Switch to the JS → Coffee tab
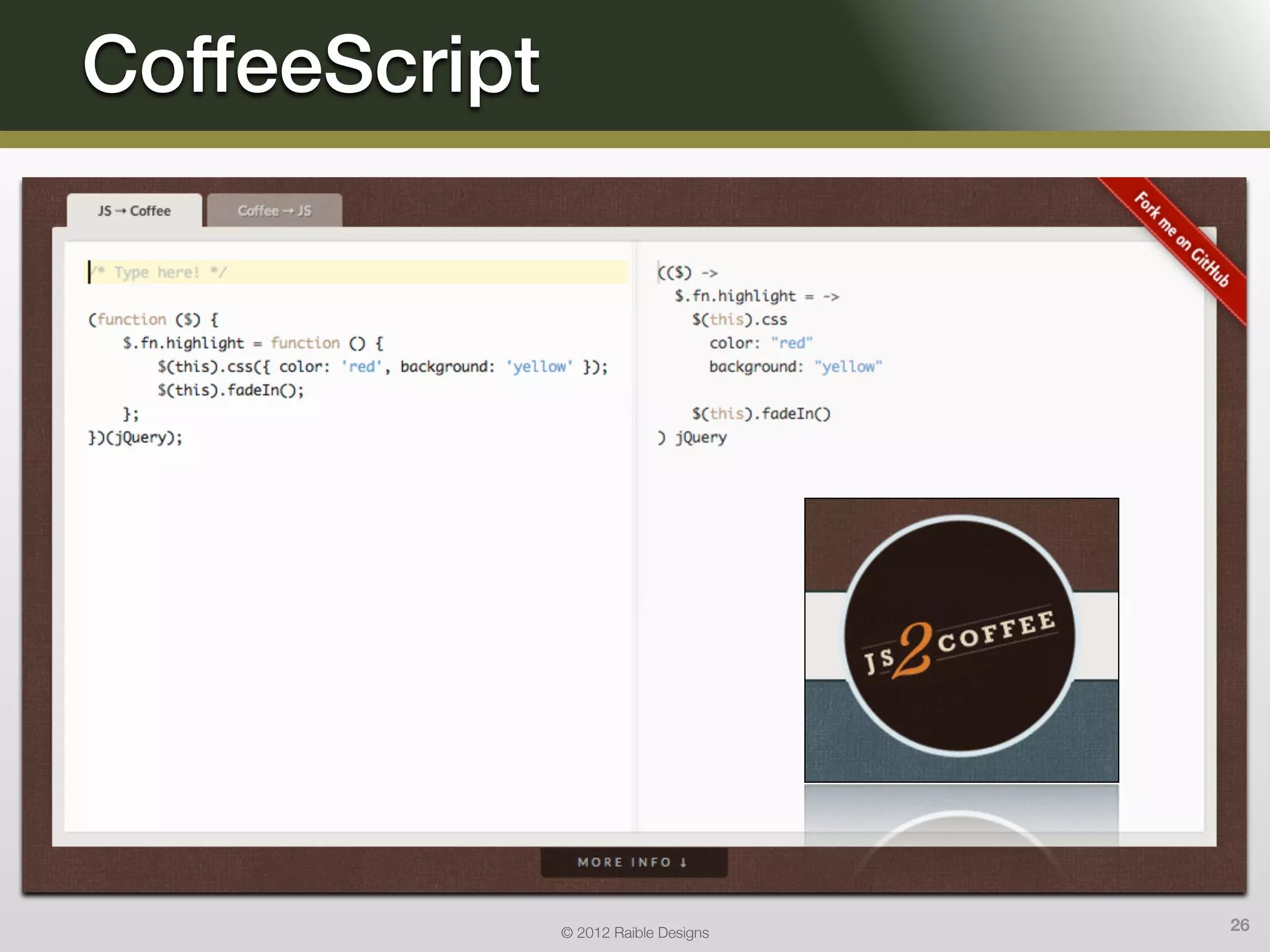1270x952 pixels. pyautogui.click(x=134, y=211)
